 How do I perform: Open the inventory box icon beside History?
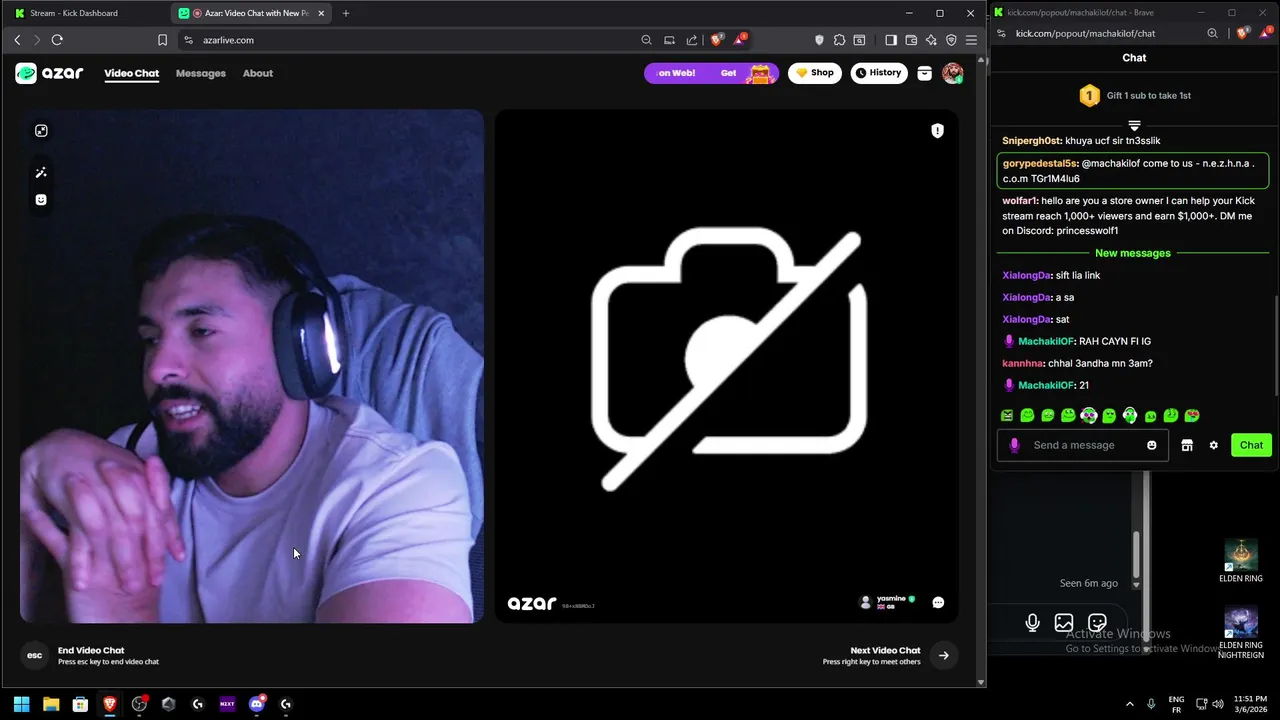(x=925, y=73)
